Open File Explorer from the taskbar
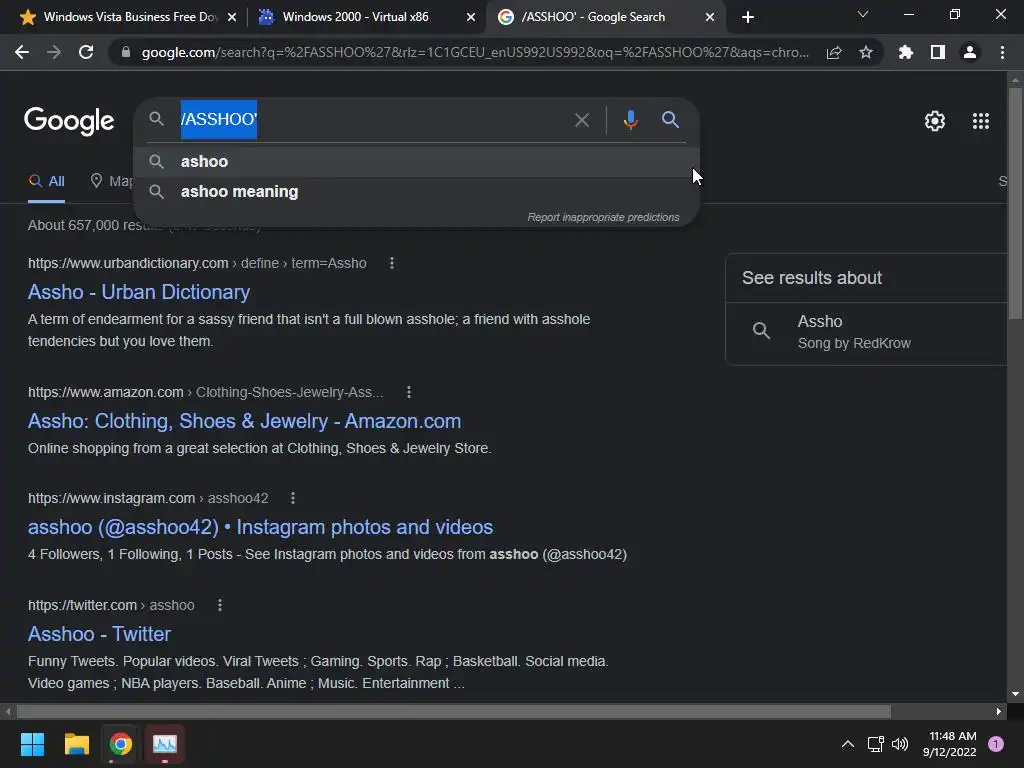 tap(76, 744)
